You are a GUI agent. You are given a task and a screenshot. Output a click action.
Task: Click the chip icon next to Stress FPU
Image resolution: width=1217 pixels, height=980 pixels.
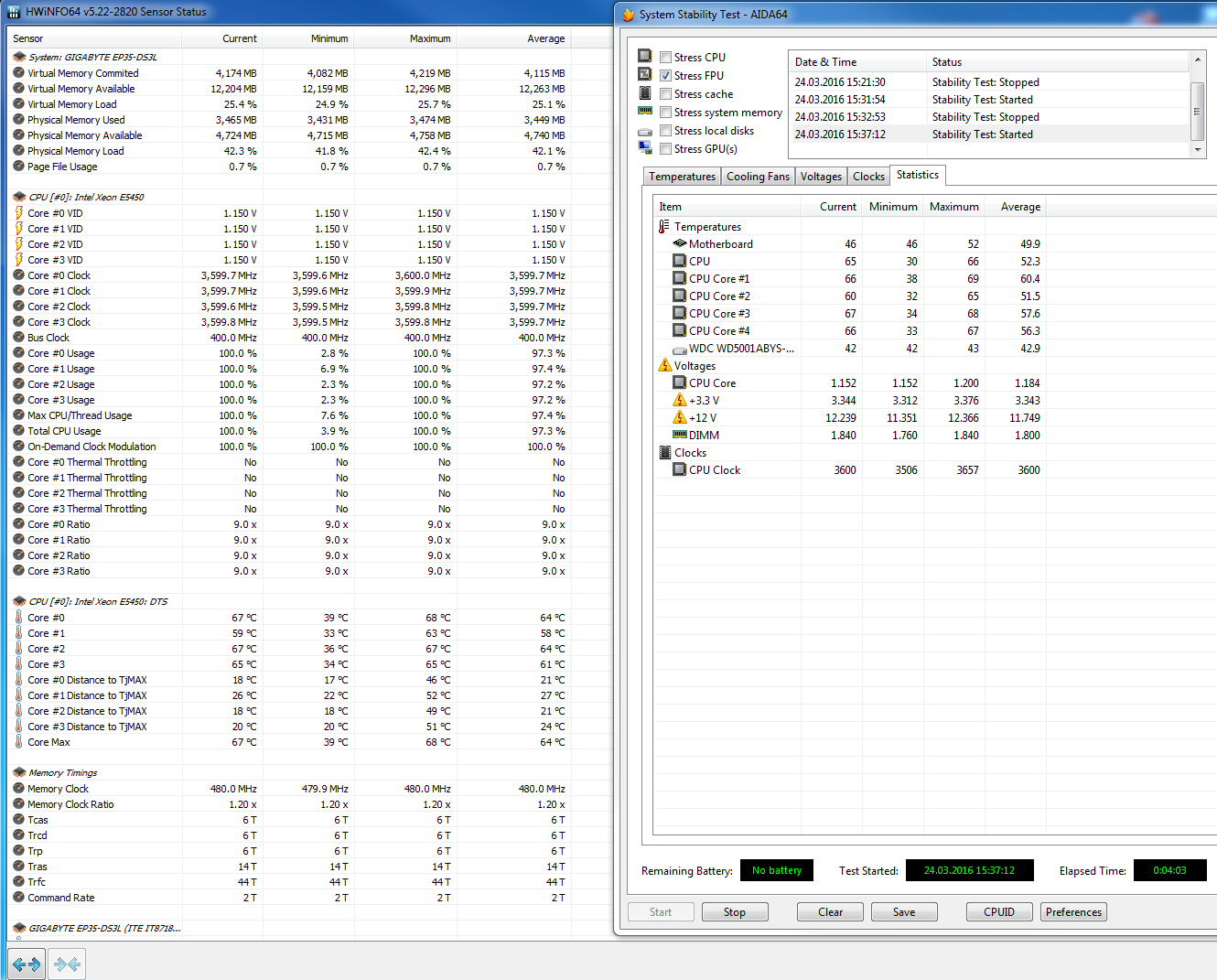point(645,75)
